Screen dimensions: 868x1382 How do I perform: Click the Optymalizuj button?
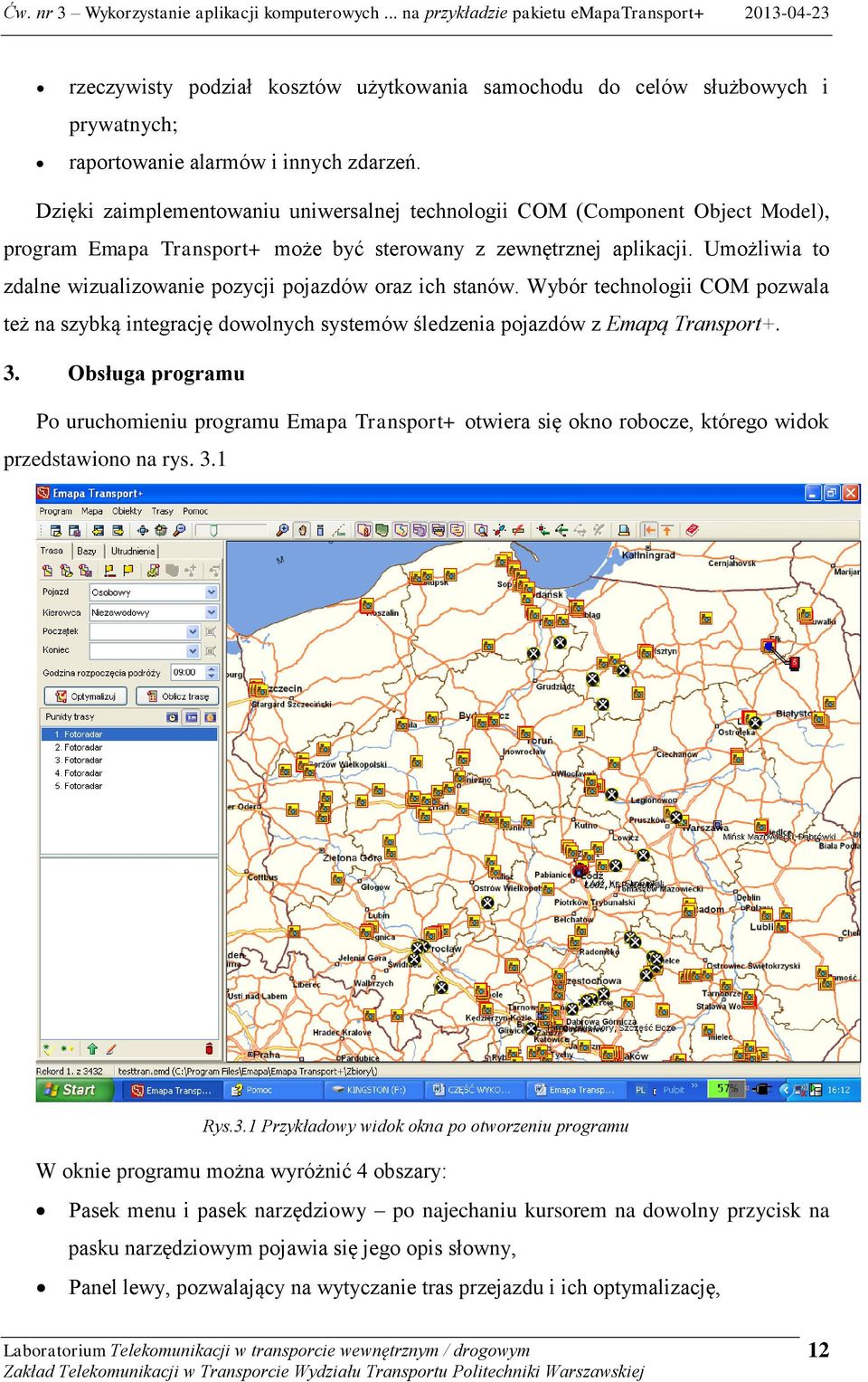pos(86,696)
